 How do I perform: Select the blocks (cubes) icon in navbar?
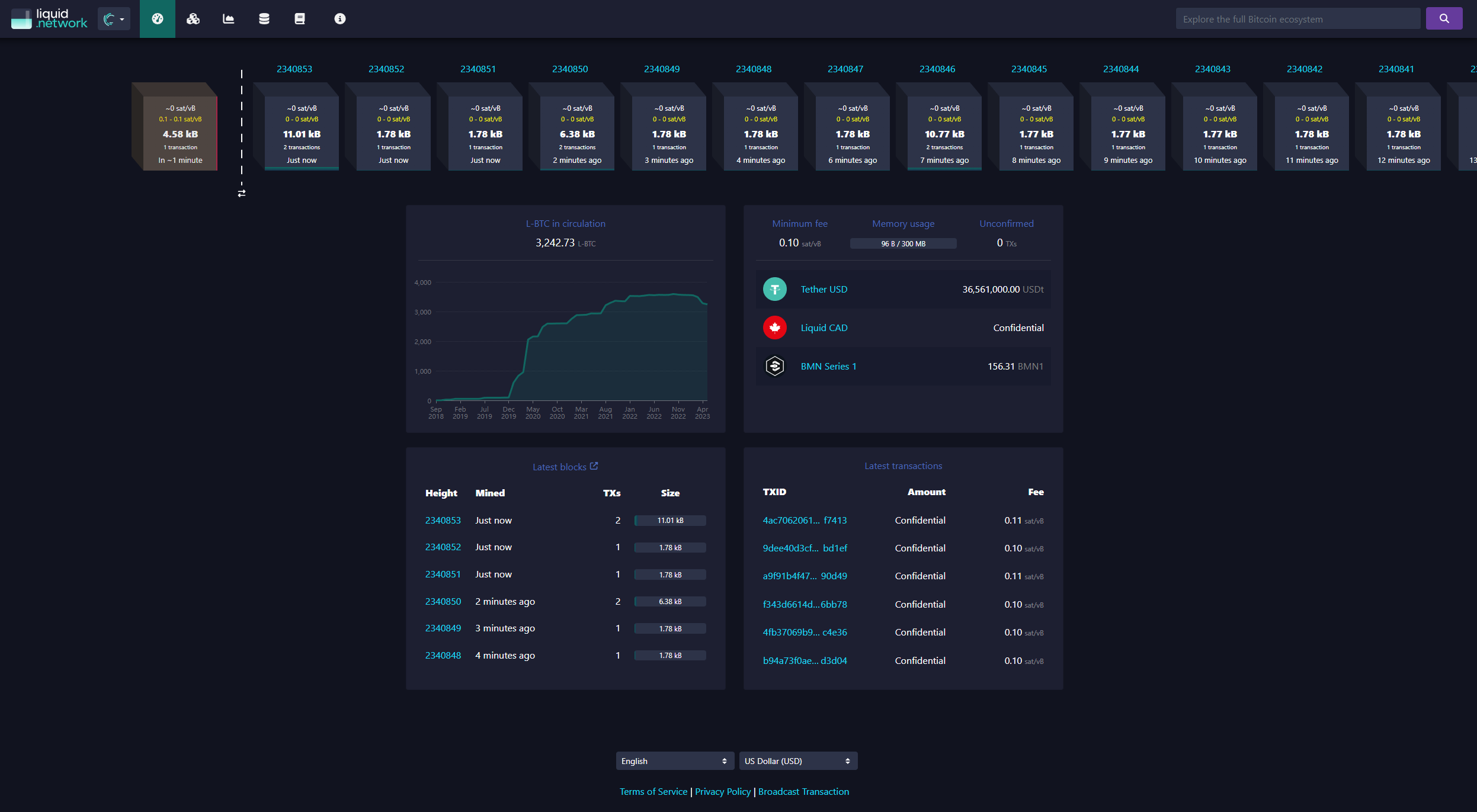(x=193, y=18)
